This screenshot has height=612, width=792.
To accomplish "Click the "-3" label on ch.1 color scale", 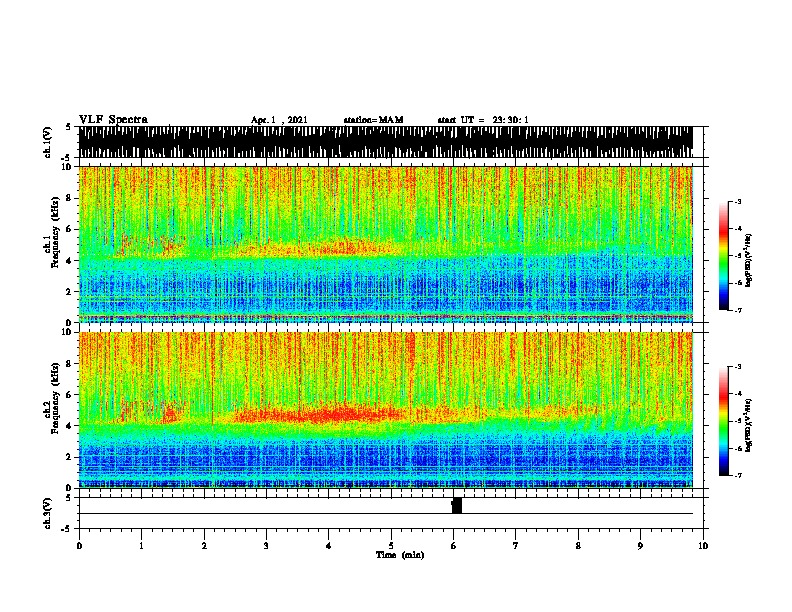I will 738,201.
